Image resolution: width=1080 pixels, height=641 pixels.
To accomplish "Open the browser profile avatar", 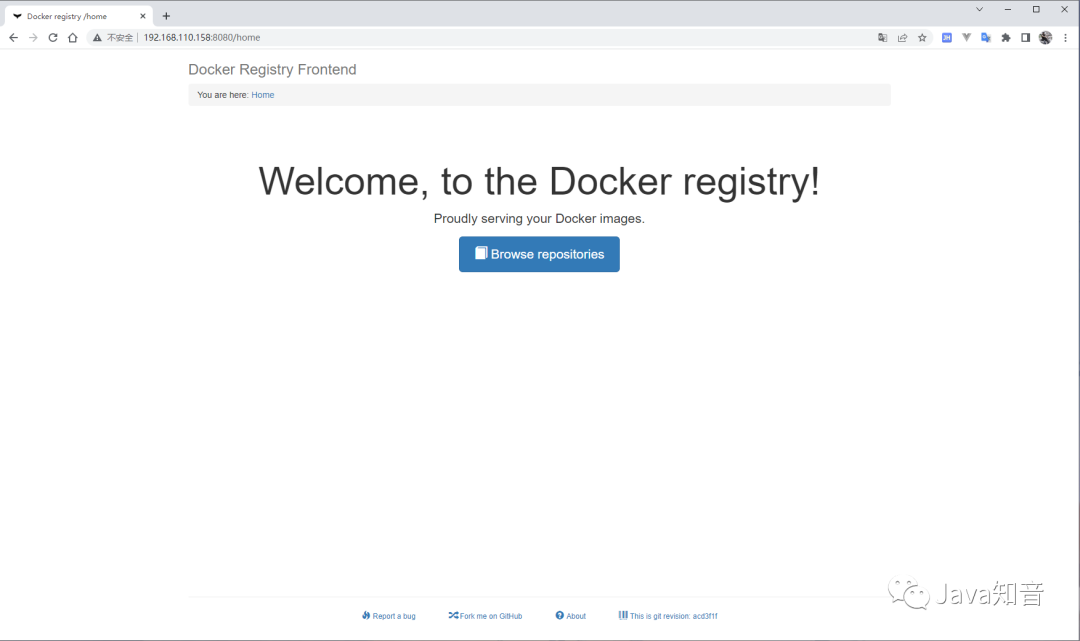I will pyautogui.click(x=1046, y=37).
